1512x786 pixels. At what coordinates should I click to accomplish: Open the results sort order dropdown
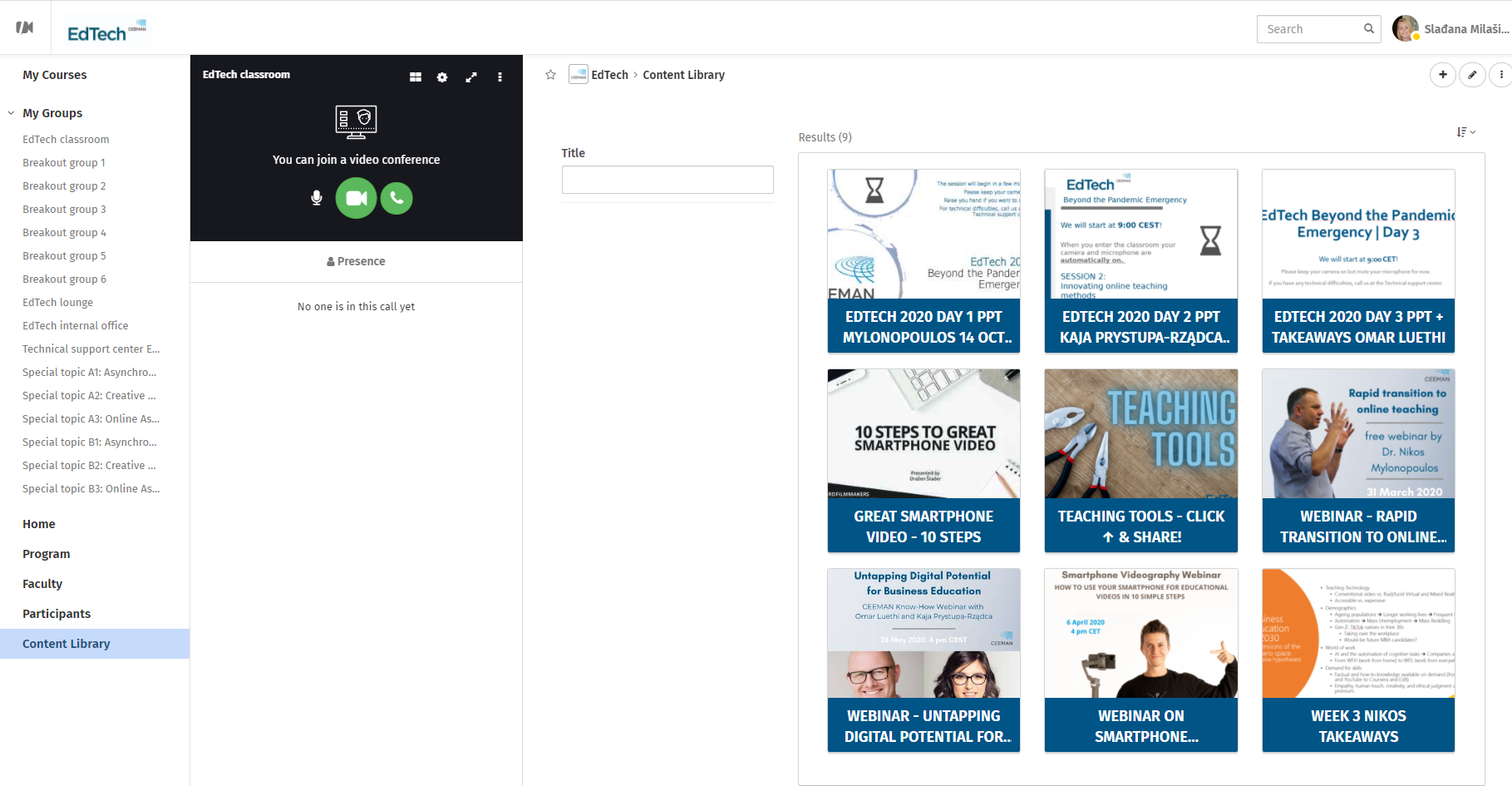click(1466, 132)
